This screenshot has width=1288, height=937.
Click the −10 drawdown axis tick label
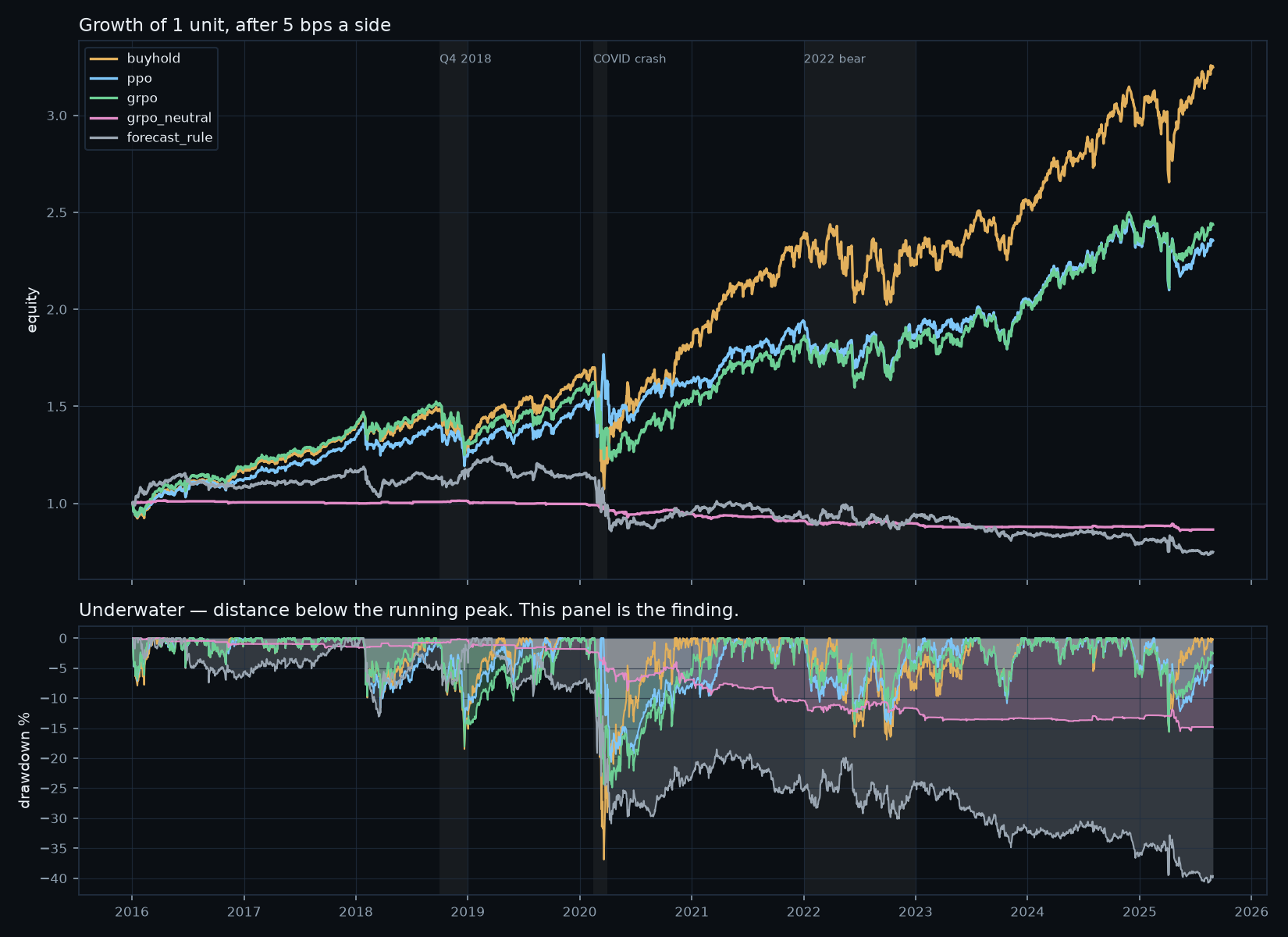tap(55, 699)
